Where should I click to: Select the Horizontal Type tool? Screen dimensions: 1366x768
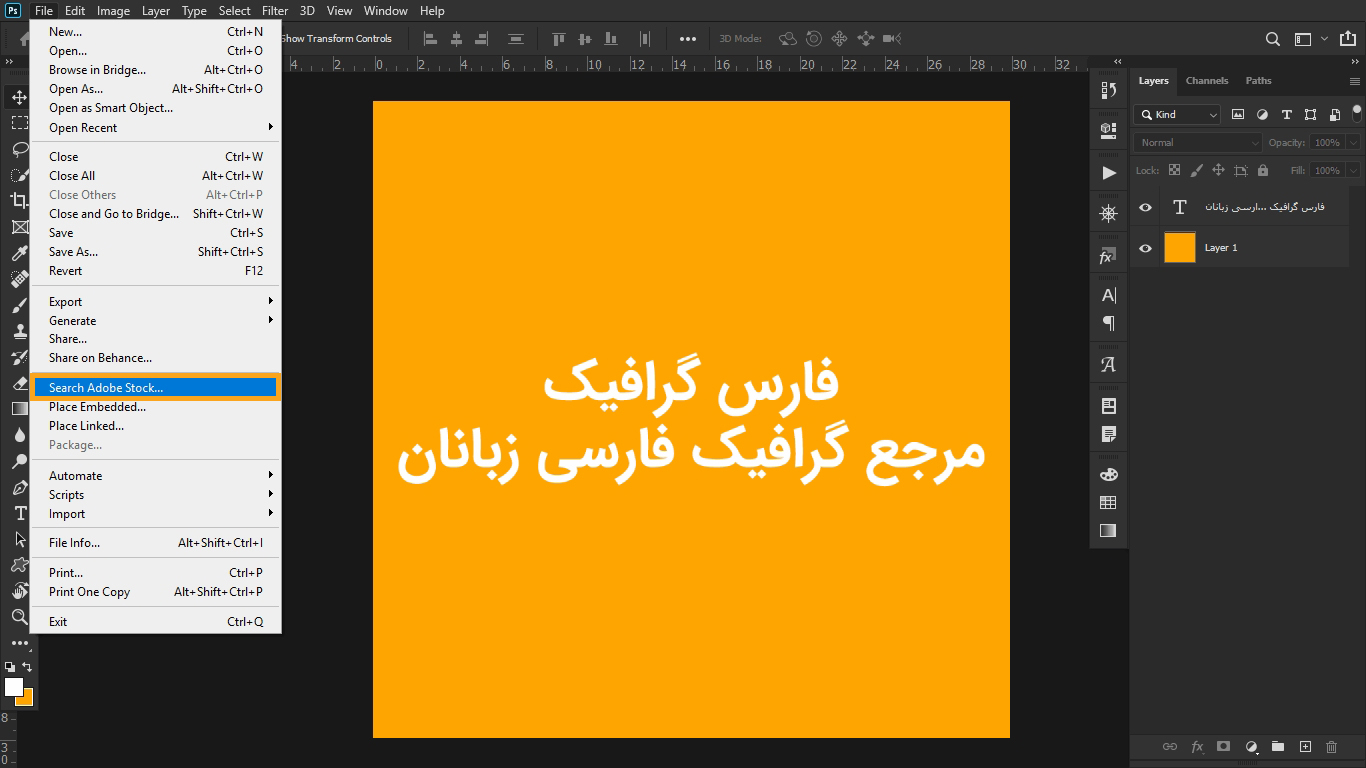click(x=18, y=513)
